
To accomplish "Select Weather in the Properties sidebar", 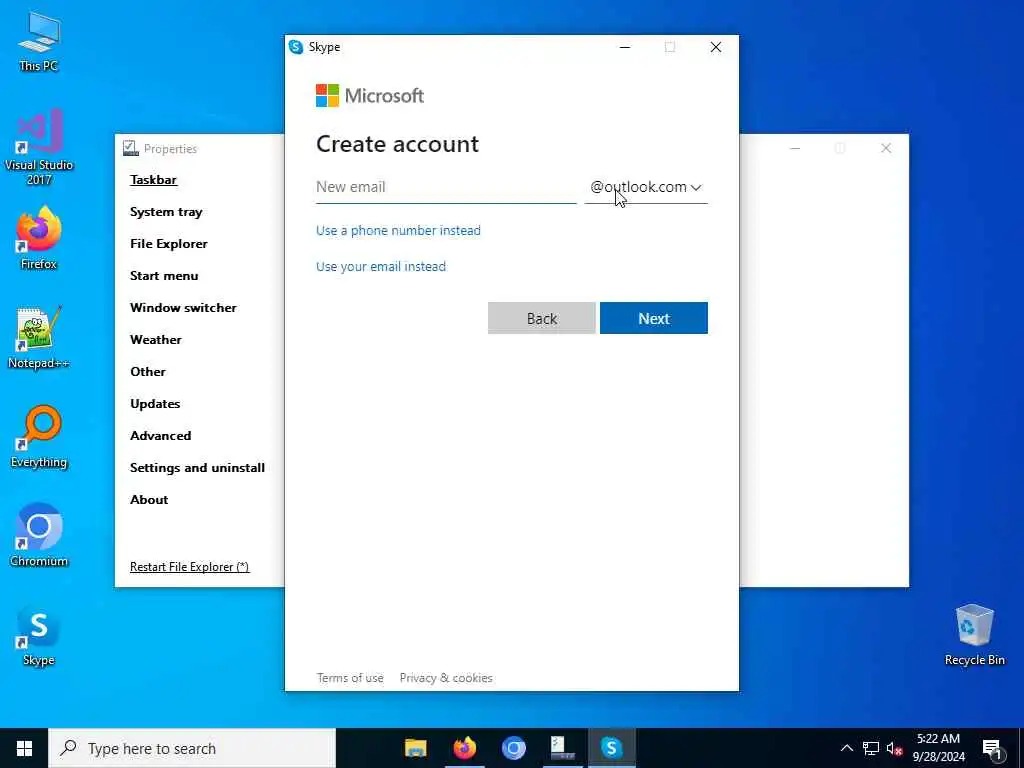I will click(x=155, y=340).
